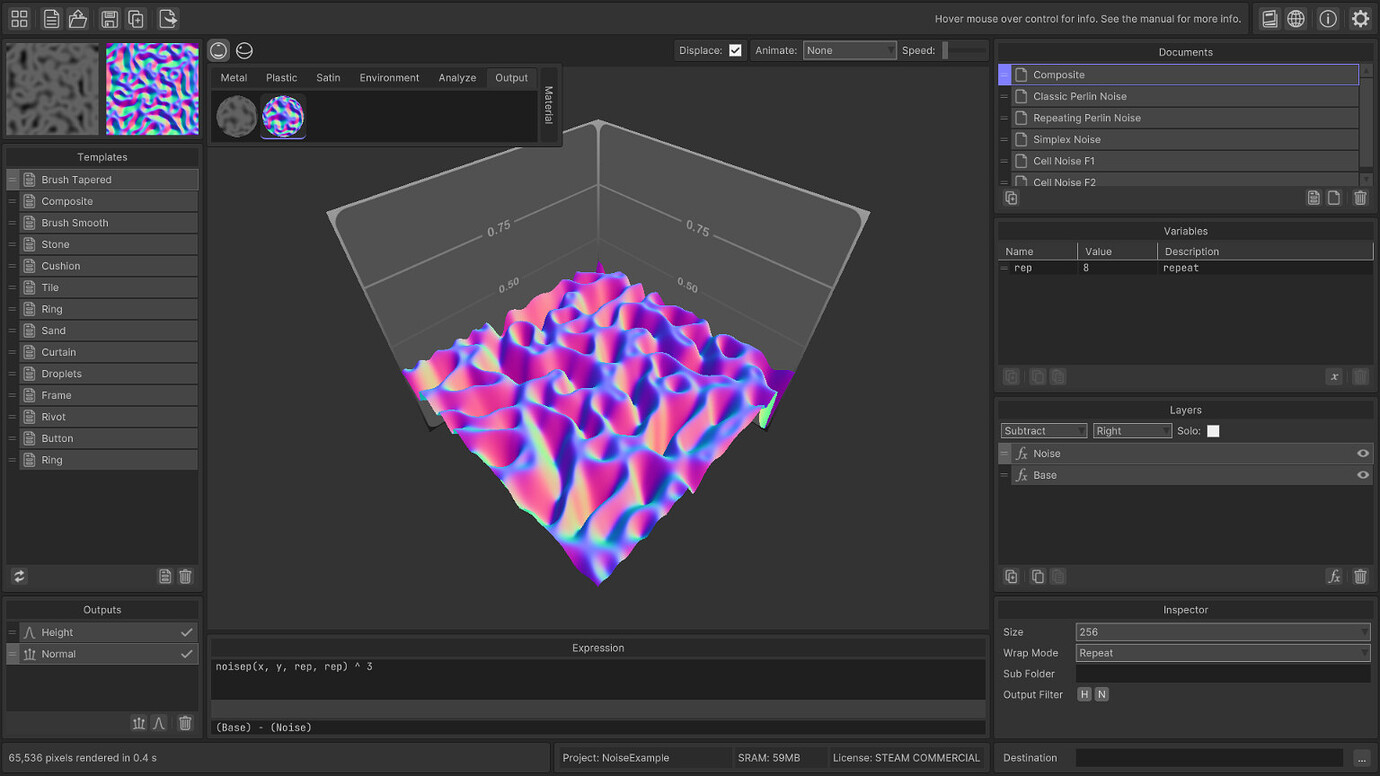Duplicate document using copy icon below Documents list

[x=1010, y=197]
